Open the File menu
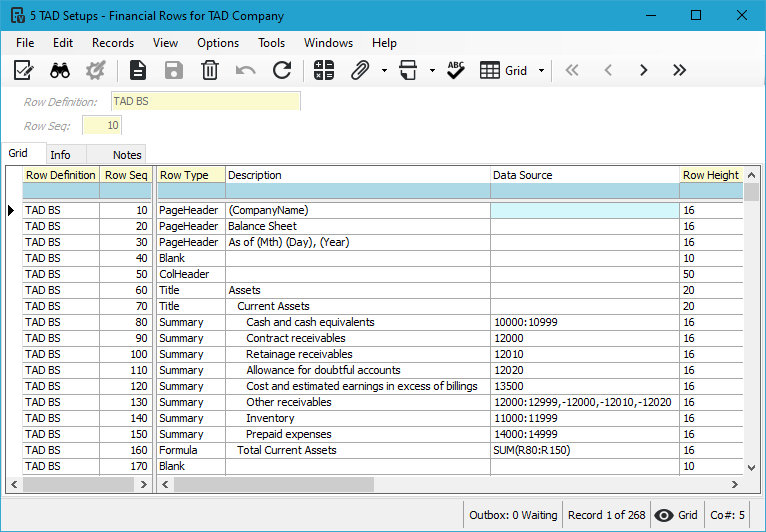Image resolution: width=766 pixels, height=532 pixels. pyautogui.click(x=25, y=43)
